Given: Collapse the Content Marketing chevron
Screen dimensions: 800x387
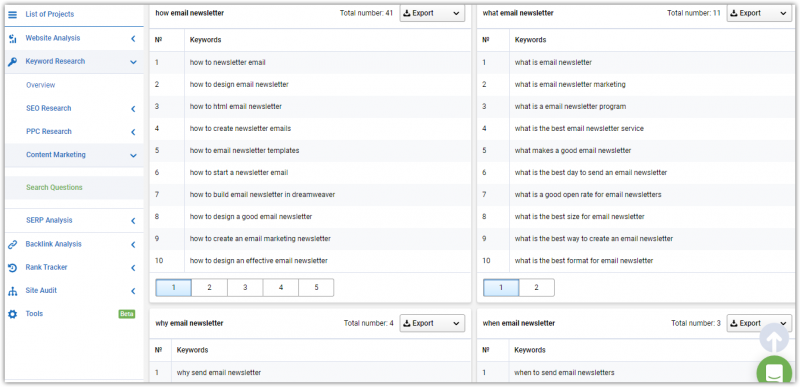Looking at the screenshot, I should (133, 156).
